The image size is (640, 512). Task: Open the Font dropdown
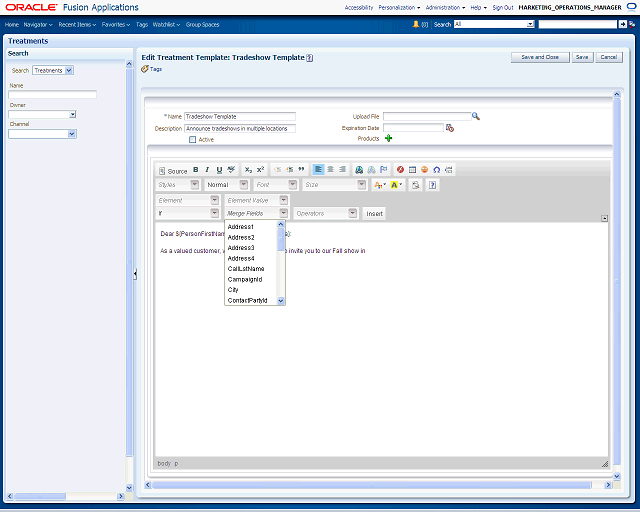(x=292, y=185)
